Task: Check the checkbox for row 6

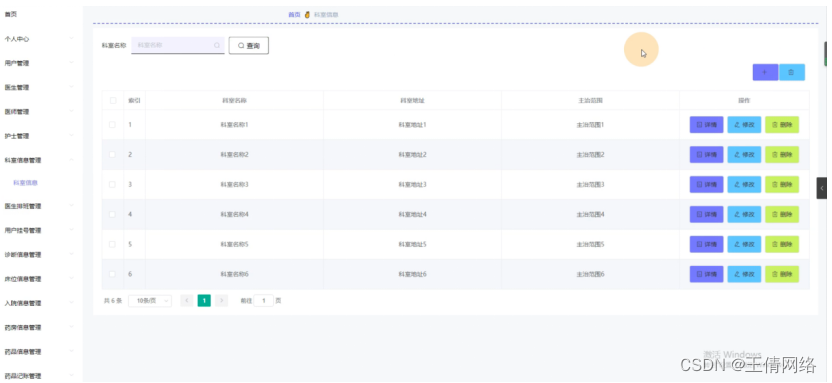Action: (112, 274)
